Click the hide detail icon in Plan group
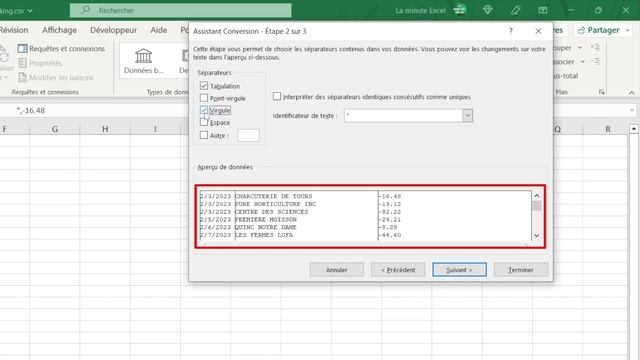The height and width of the screenshot is (360, 640). point(595,62)
